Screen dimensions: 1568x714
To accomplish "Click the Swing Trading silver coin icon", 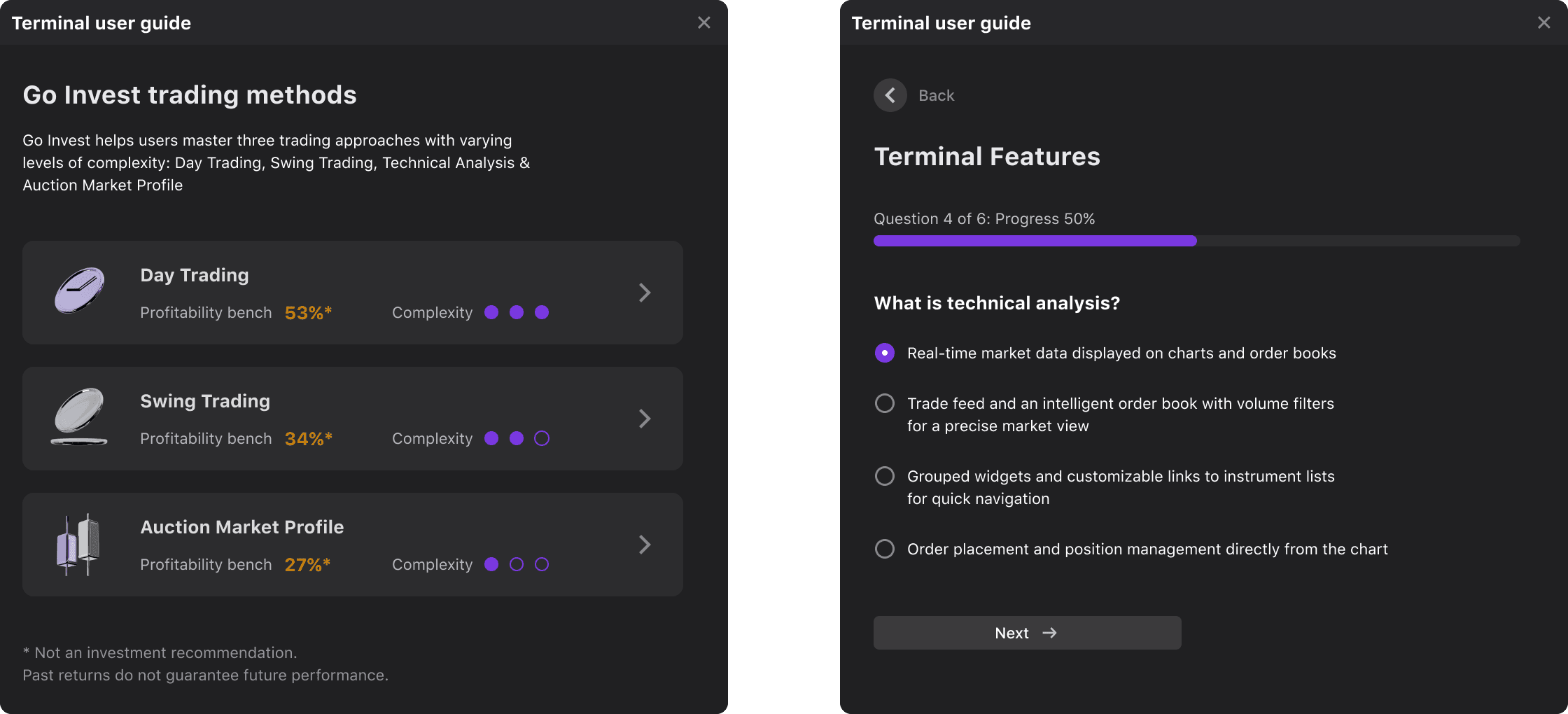I will click(x=79, y=416).
